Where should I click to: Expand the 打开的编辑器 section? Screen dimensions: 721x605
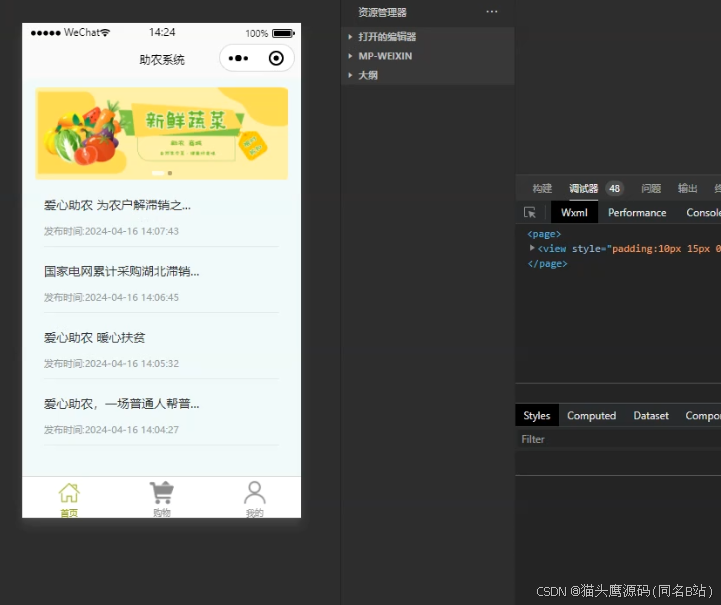(428, 37)
